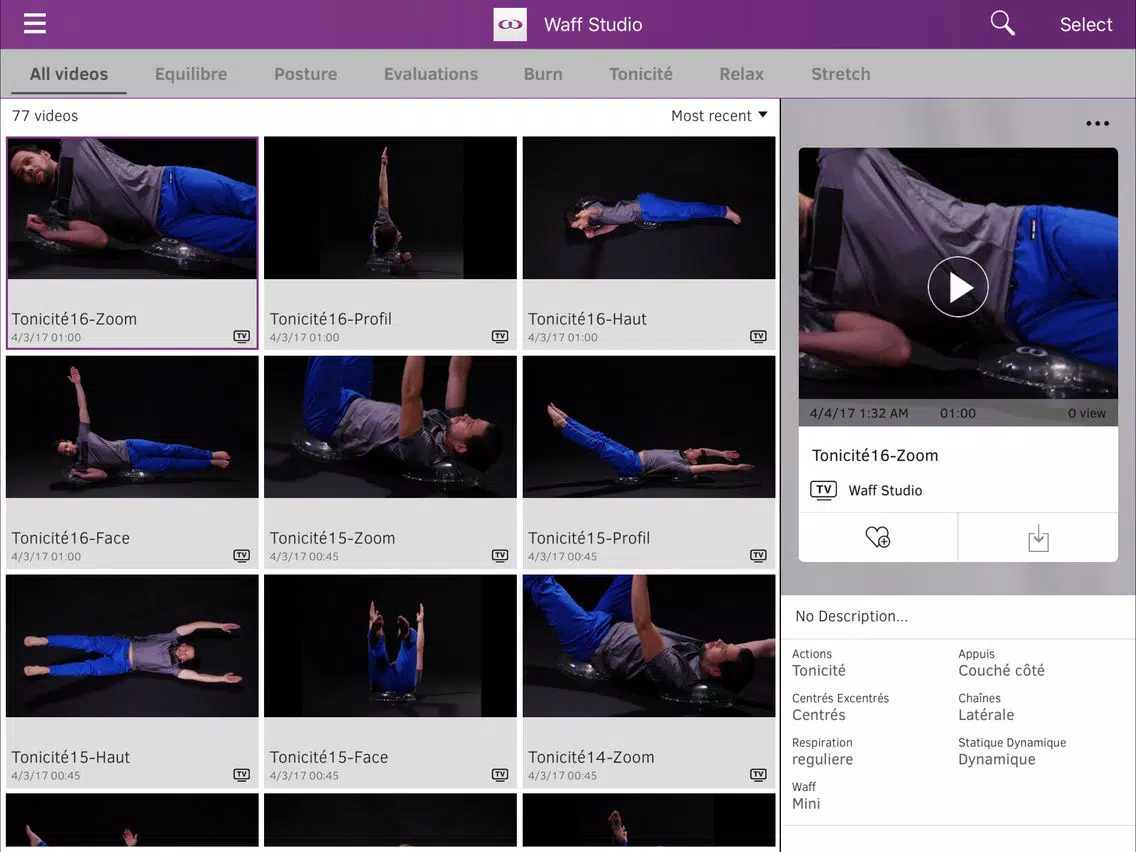Click the Chaînes value Latérale
1136x852 pixels.
[x=986, y=715]
